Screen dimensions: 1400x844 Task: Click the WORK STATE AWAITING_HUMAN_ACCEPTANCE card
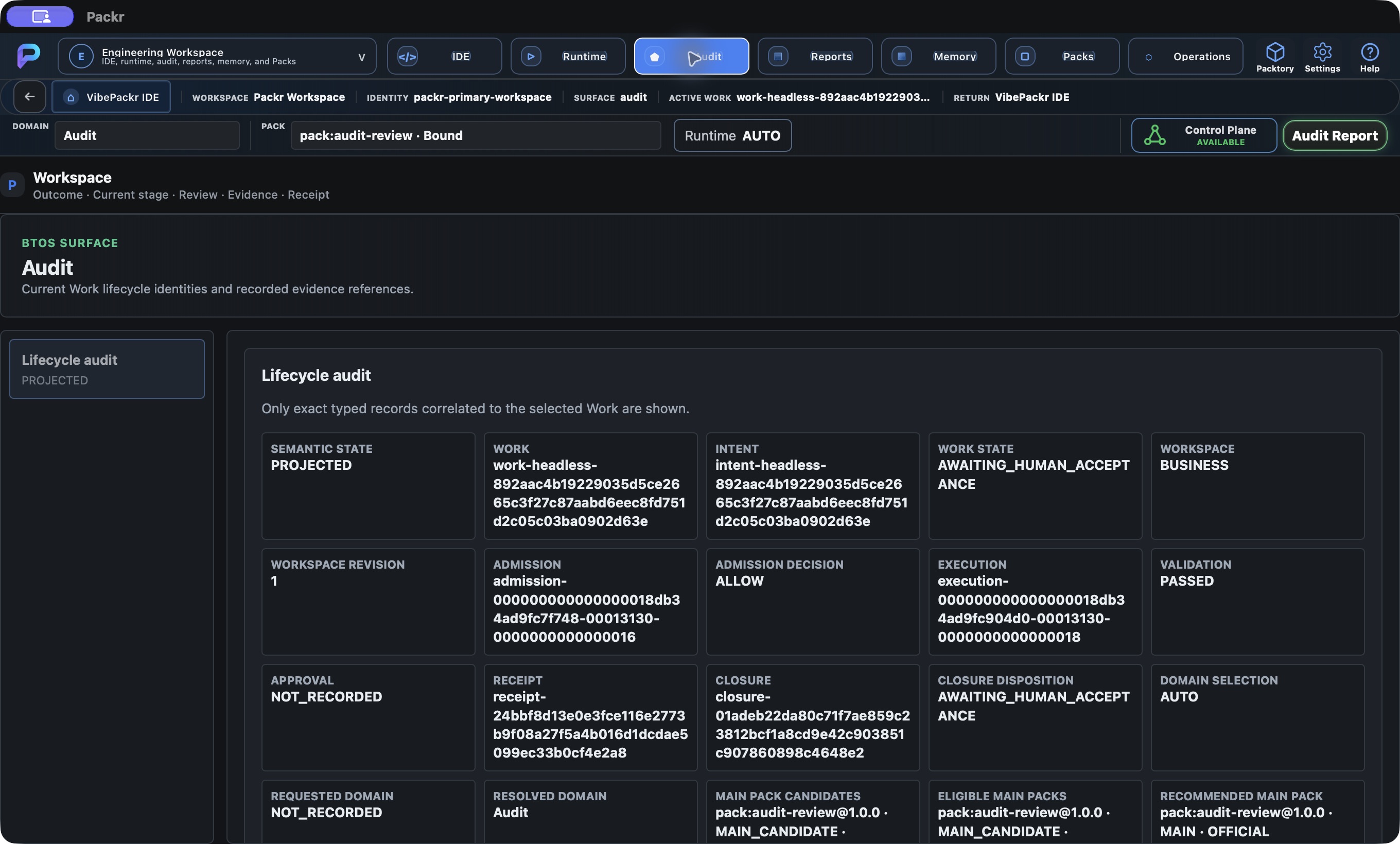coord(1035,486)
